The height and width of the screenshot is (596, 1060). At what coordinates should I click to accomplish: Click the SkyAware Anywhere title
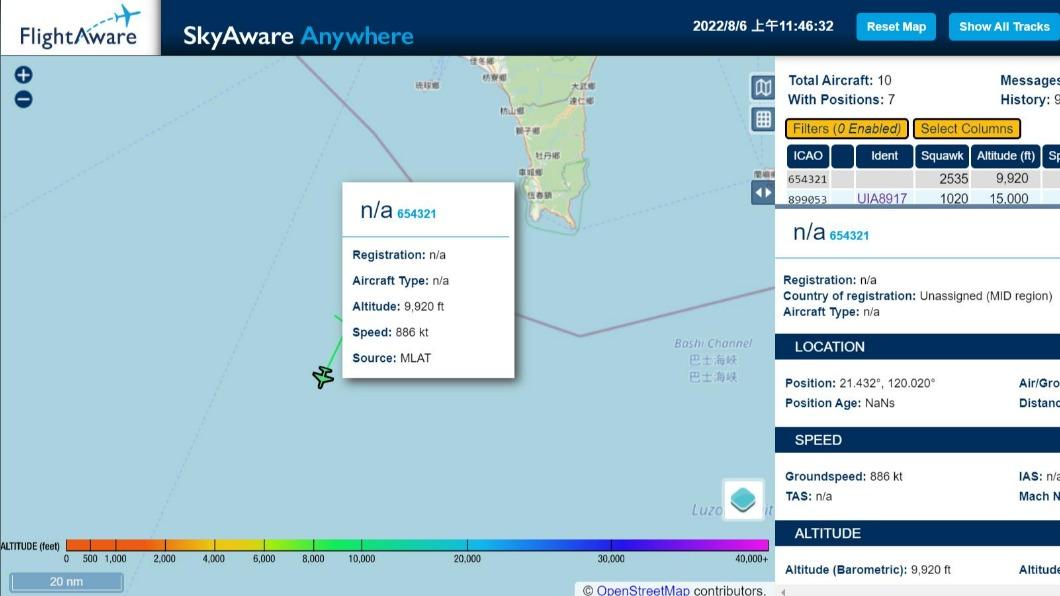click(298, 36)
